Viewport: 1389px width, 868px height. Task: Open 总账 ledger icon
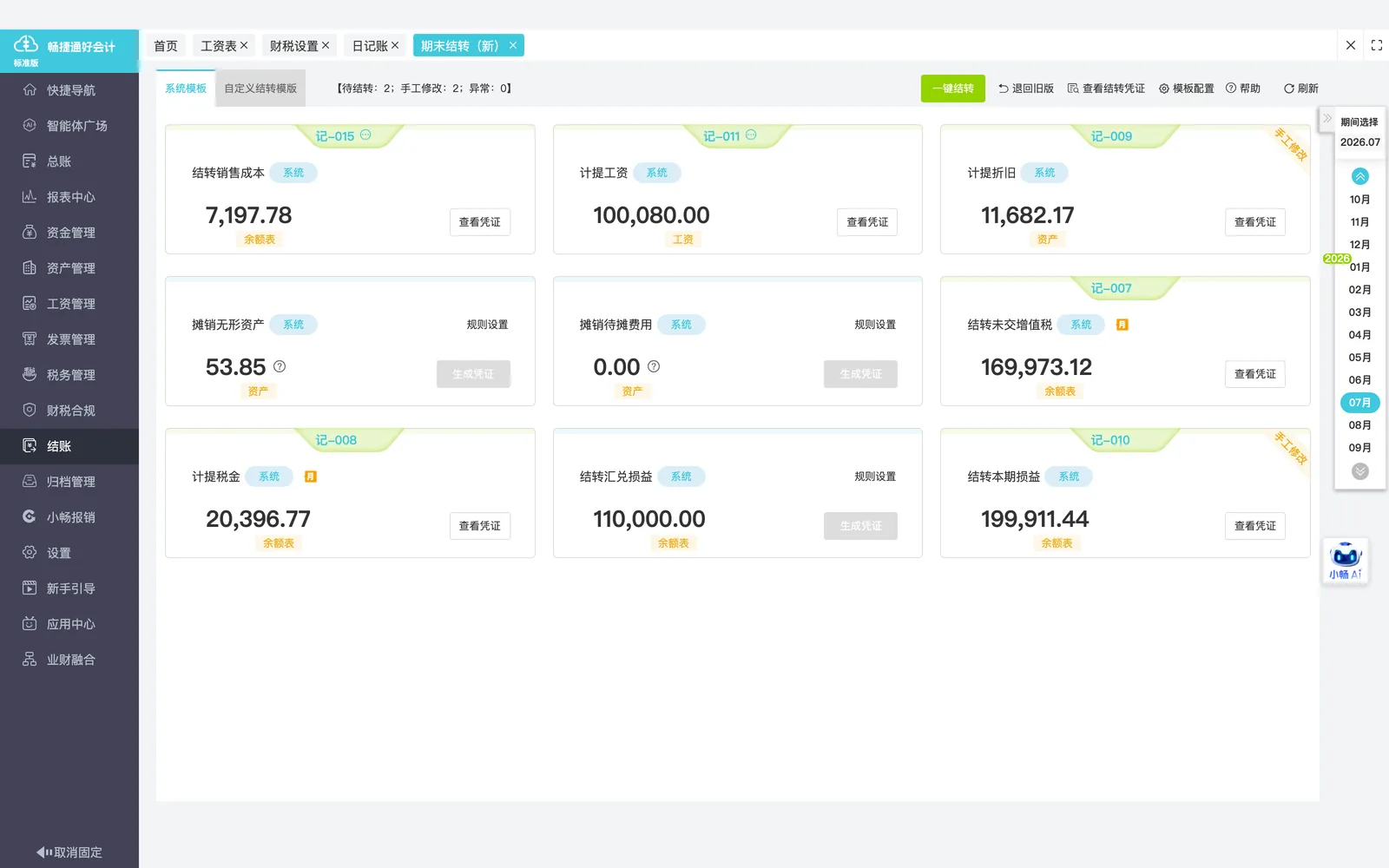pyautogui.click(x=30, y=161)
